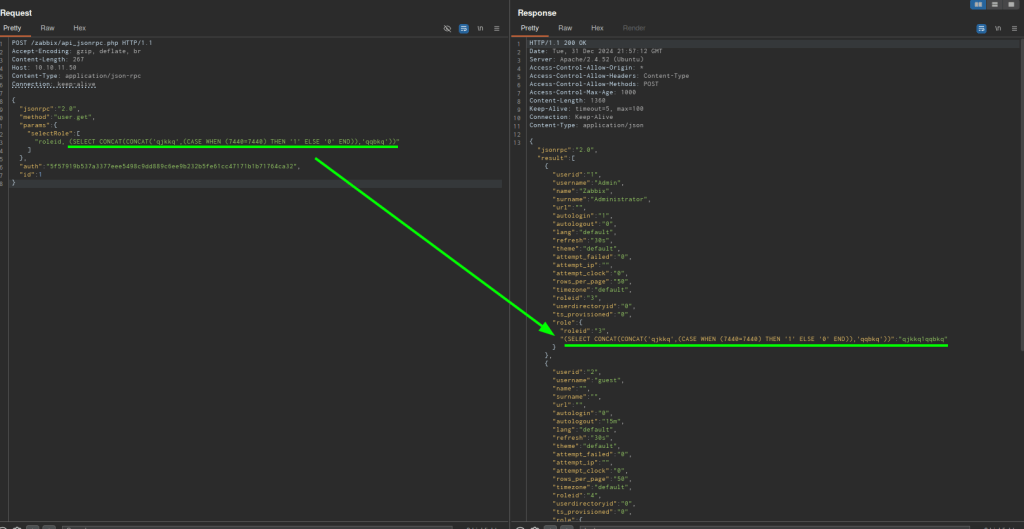Click the crossed-out eye icon in Request panel
The width and height of the screenshot is (1024, 529).
click(x=447, y=28)
